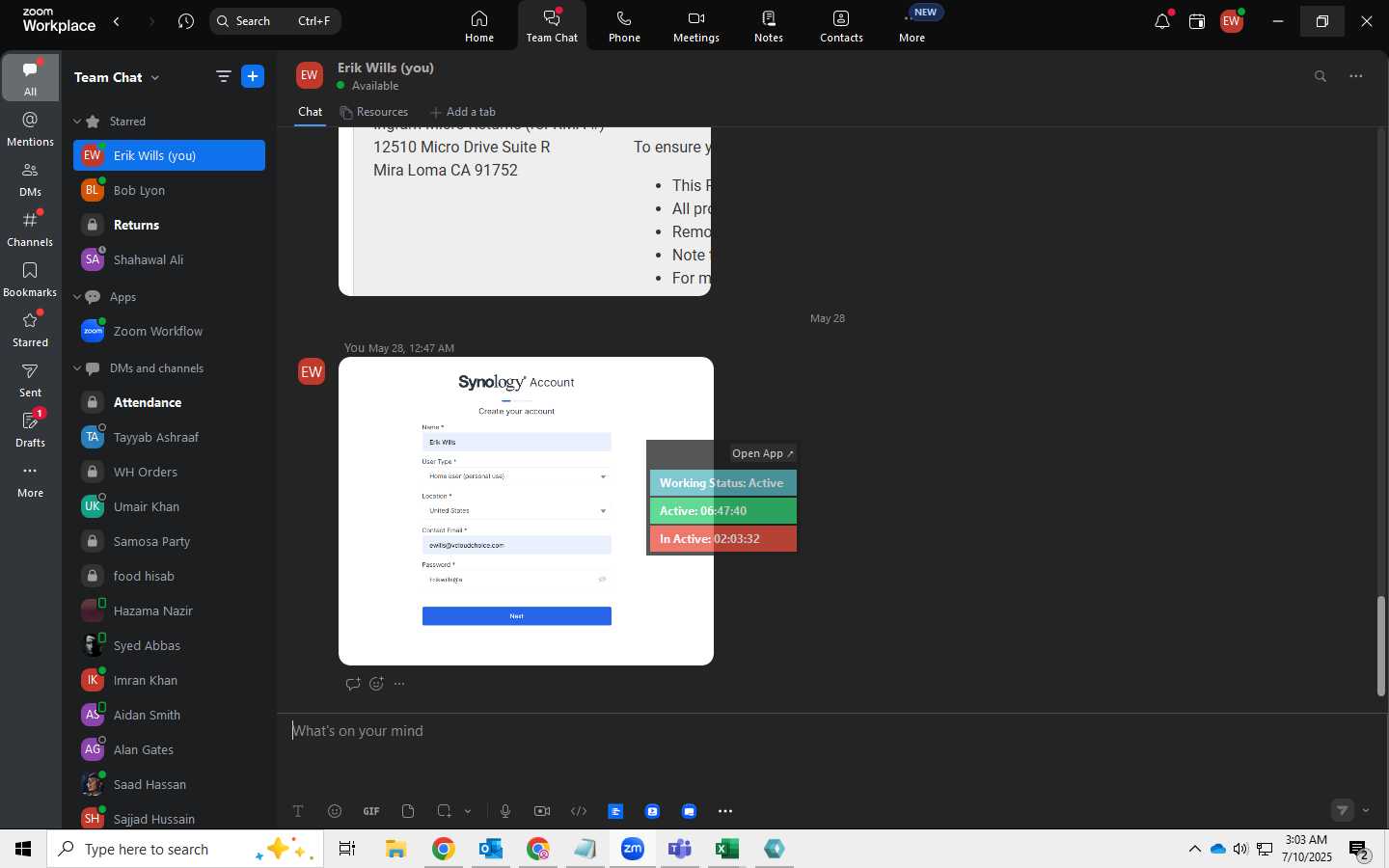Screen dimensions: 1389x868
Task: Click the blue new chat plus button
Action: 253,77
